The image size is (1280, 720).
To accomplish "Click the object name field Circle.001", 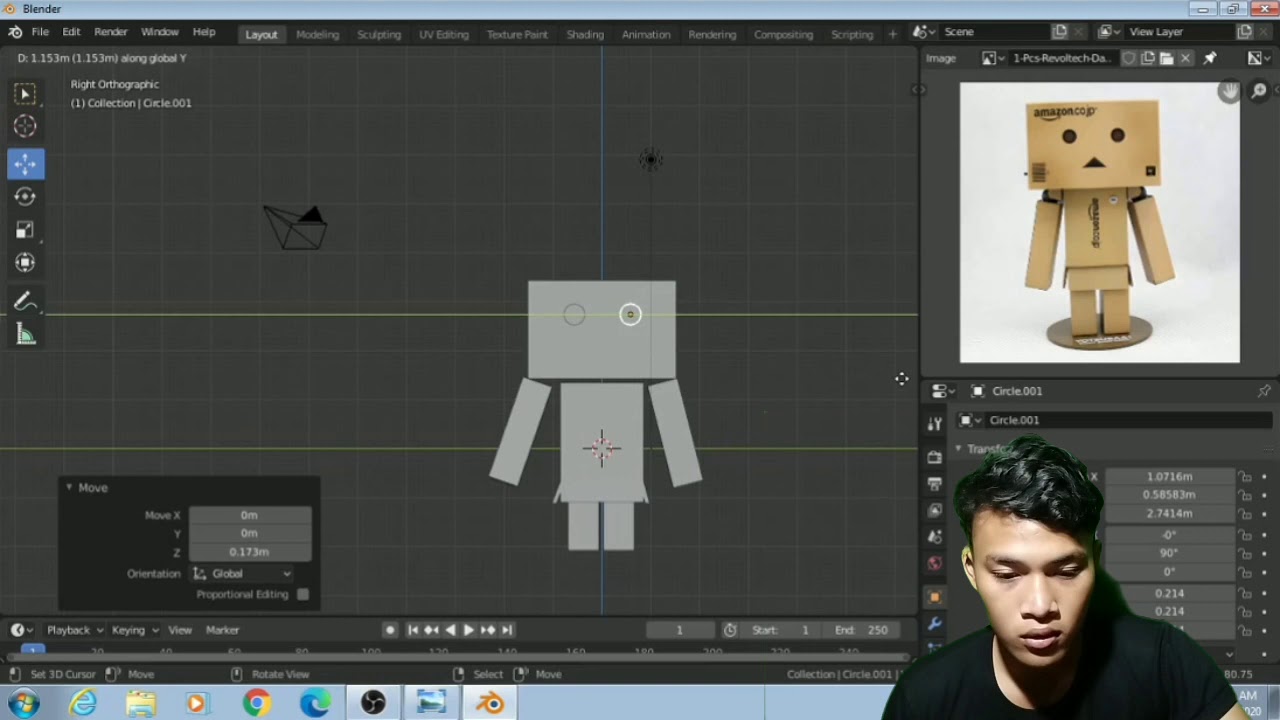I will click(1113, 420).
